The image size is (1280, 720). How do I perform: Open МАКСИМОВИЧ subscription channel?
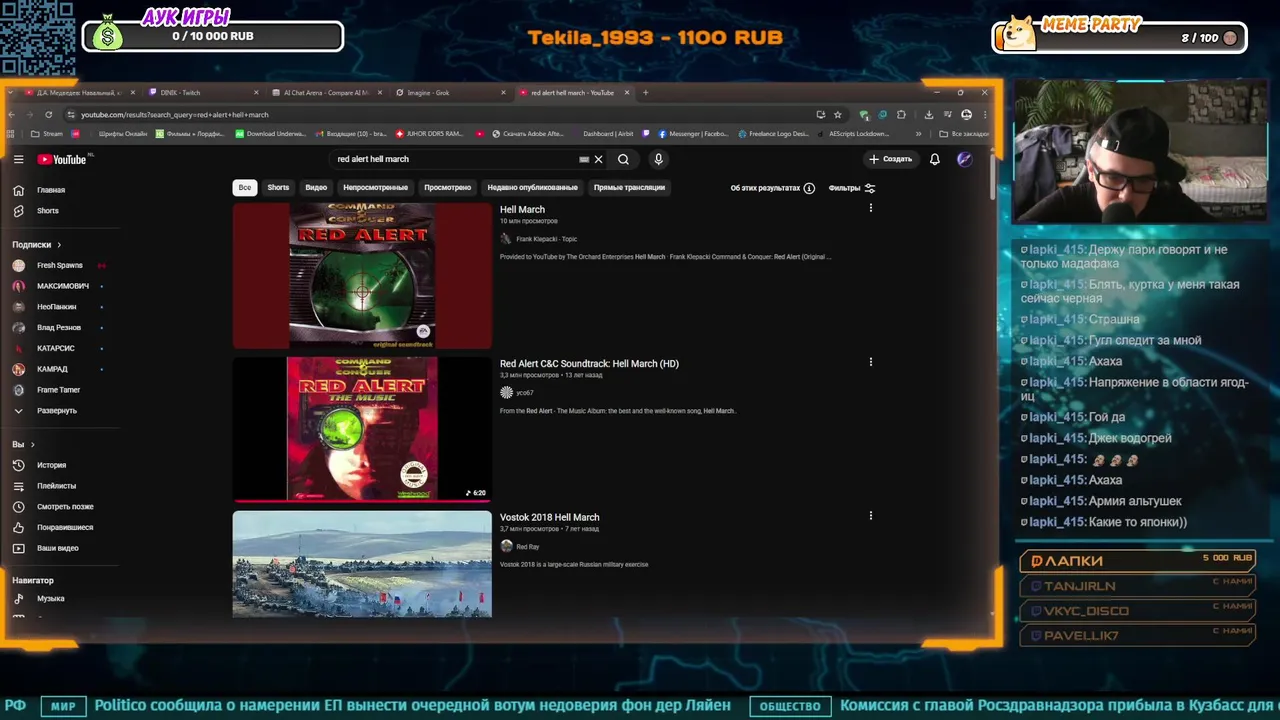(62, 286)
